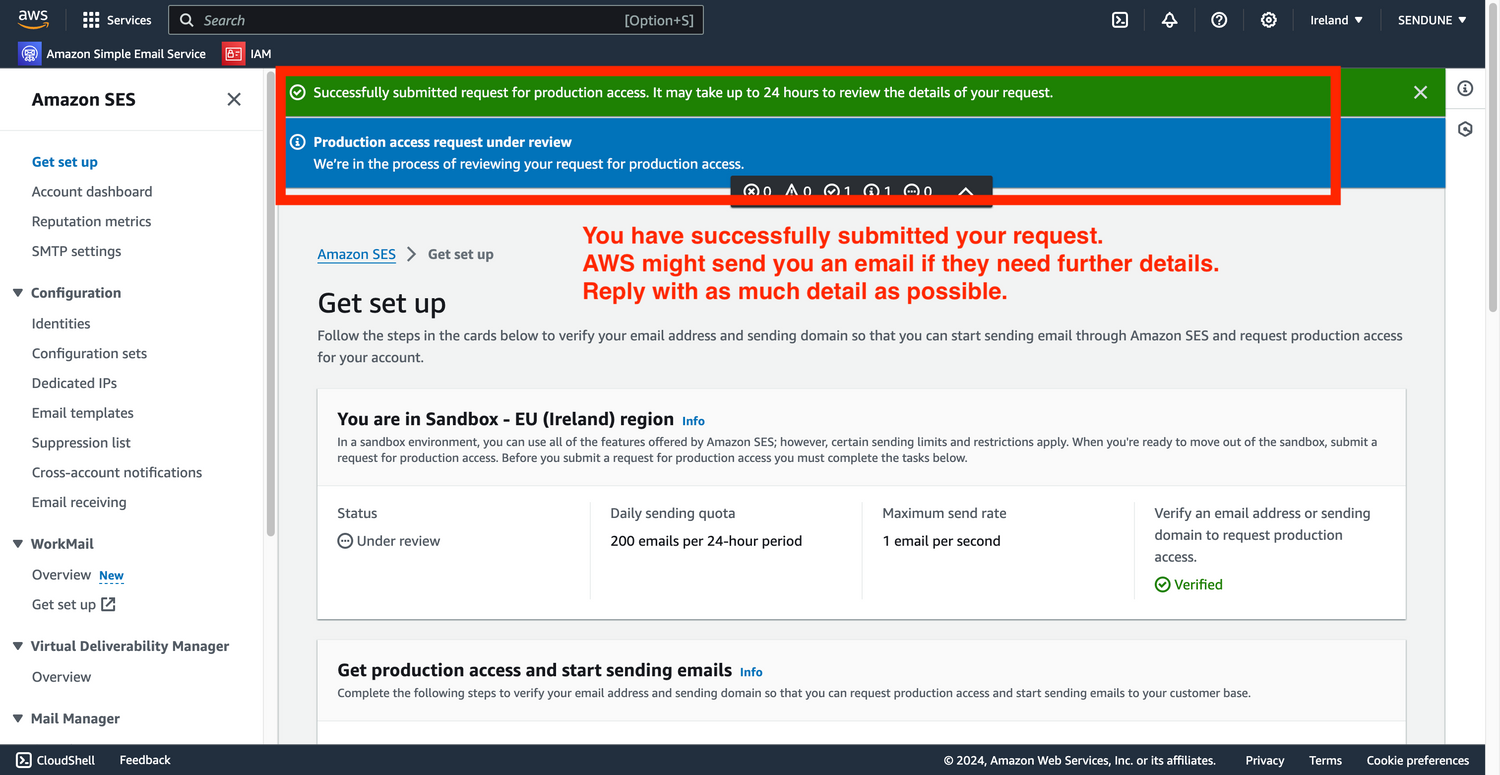Open the SENDUNE account dropdown

click(1432, 20)
